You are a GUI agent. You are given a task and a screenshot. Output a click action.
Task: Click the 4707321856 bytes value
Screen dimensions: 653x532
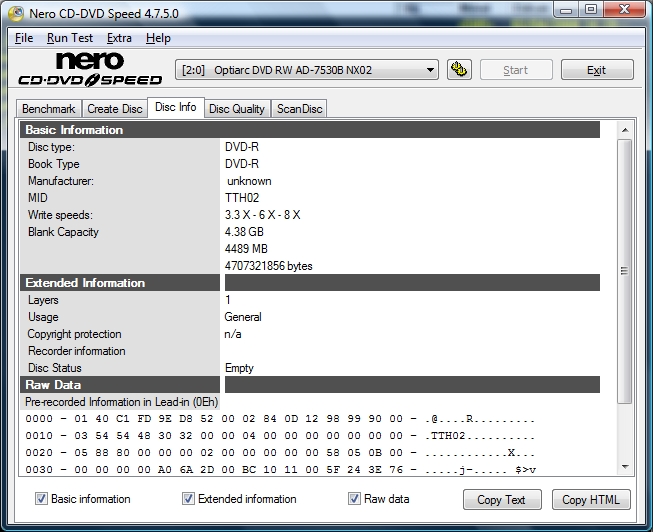click(269, 266)
